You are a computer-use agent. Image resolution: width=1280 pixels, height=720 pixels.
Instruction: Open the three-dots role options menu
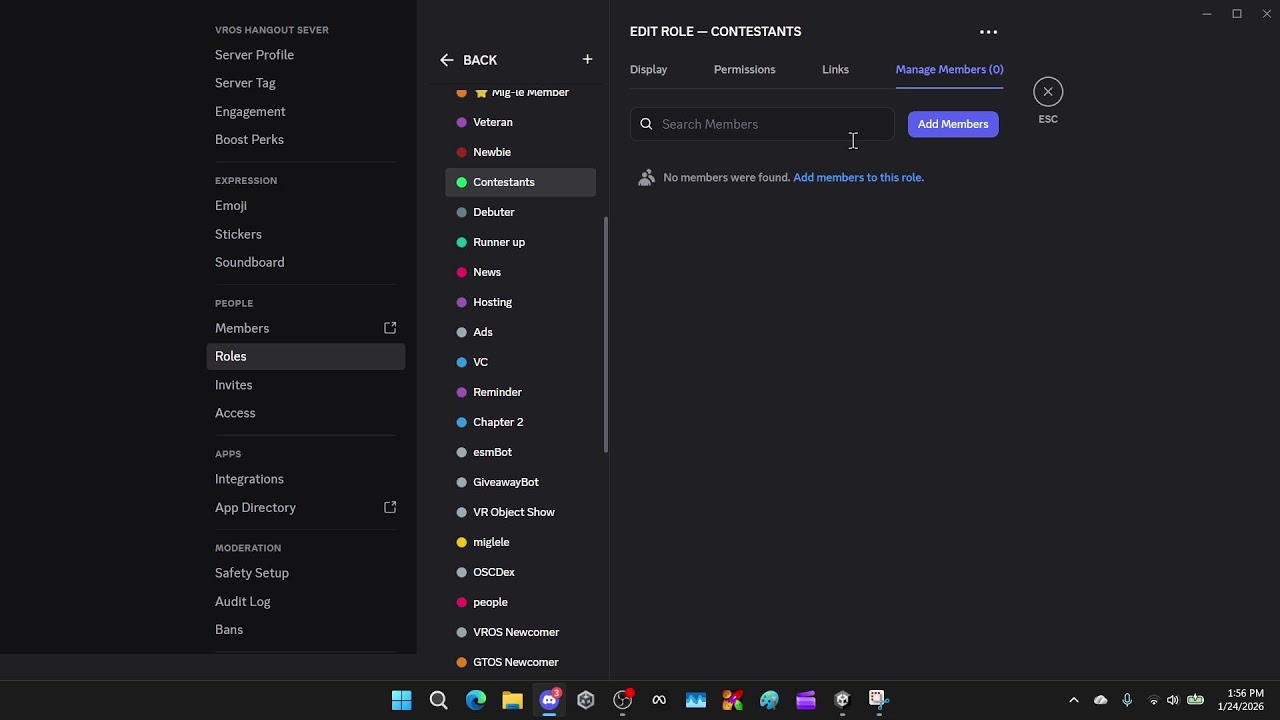point(988,32)
